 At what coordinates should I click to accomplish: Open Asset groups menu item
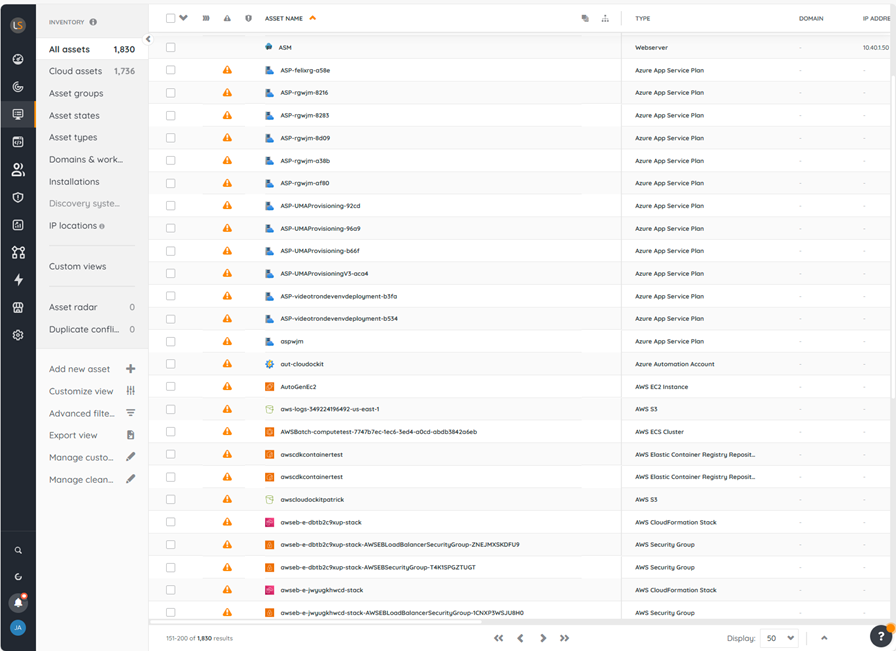(x=76, y=93)
